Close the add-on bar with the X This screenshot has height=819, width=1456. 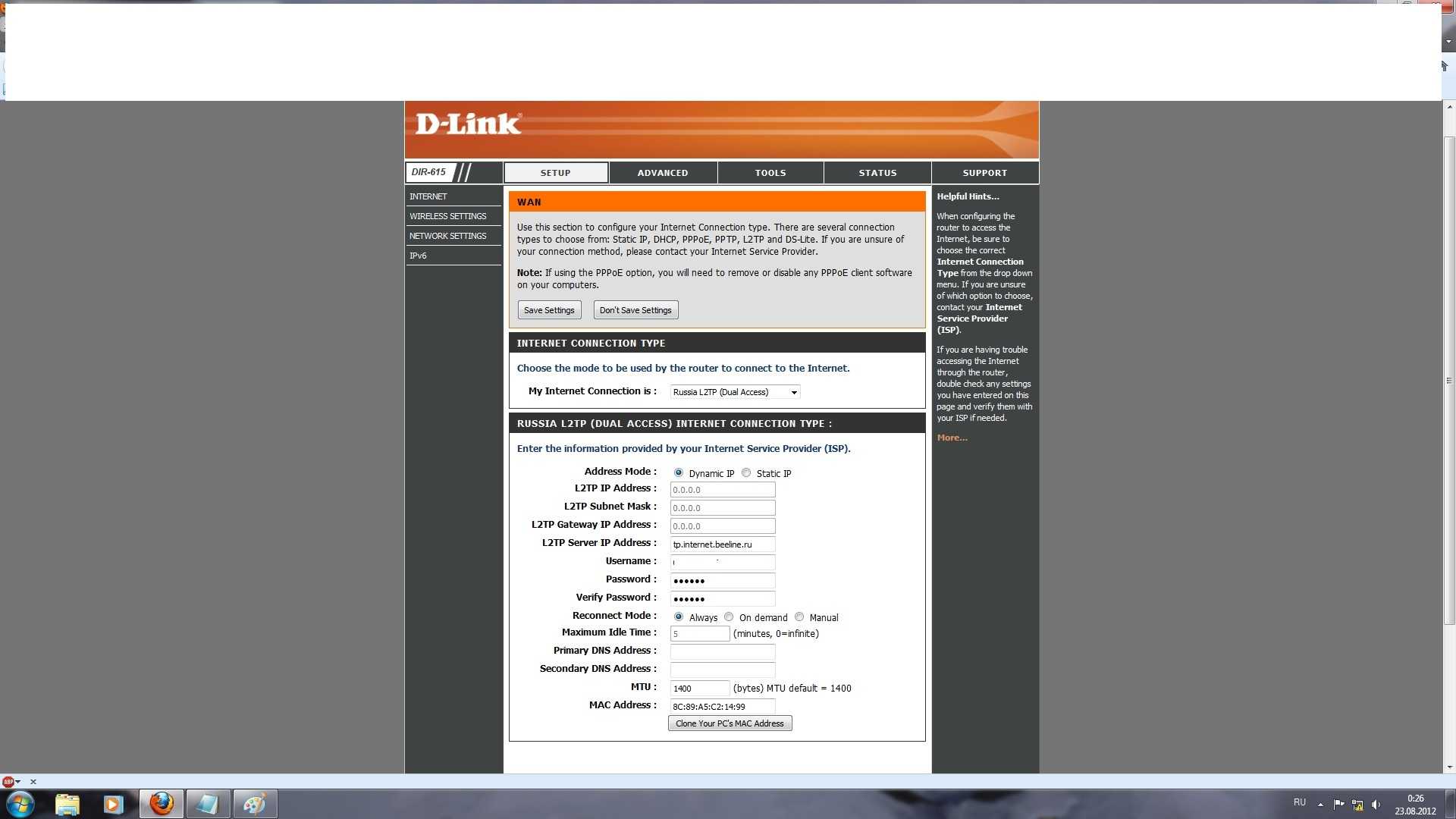coord(33,782)
